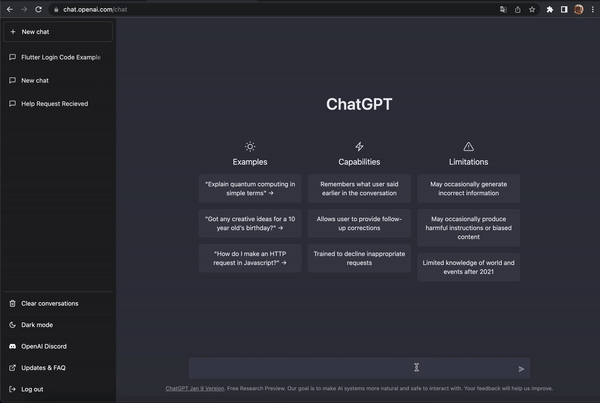600x403 pixels.
Task: Open Updates & FAQ
Action: [58, 367]
